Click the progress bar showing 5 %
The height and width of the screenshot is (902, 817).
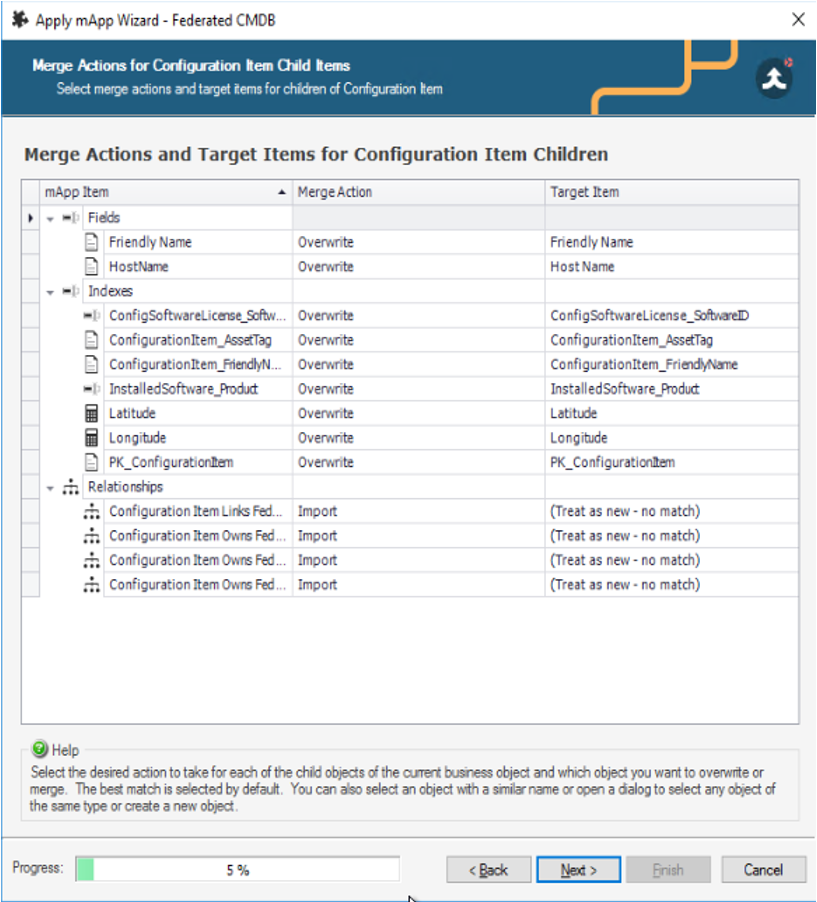237,870
